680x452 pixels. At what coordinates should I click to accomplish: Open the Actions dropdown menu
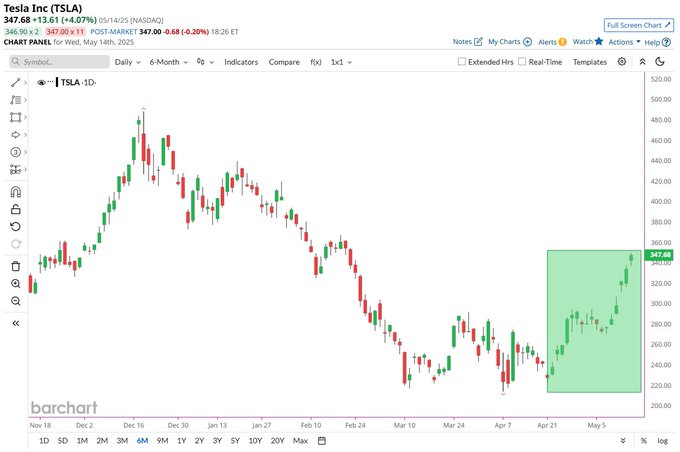tap(624, 42)
